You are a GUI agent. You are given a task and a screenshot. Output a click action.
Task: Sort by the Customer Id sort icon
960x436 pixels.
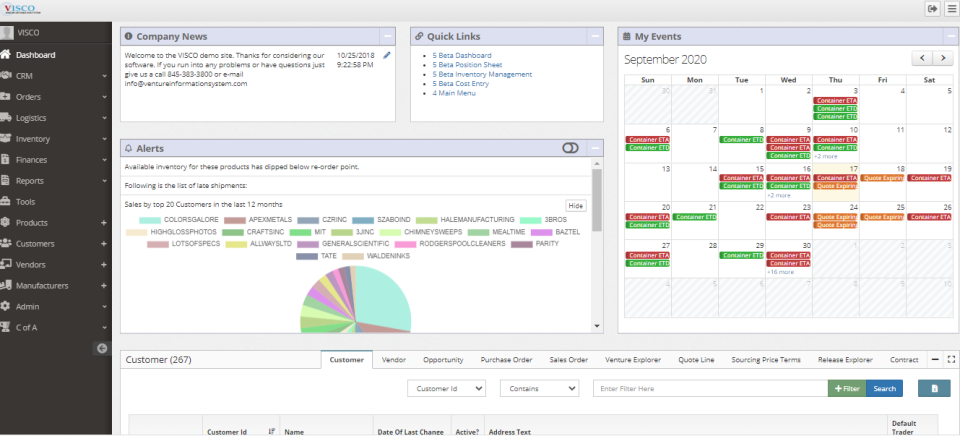click(271, 432)
